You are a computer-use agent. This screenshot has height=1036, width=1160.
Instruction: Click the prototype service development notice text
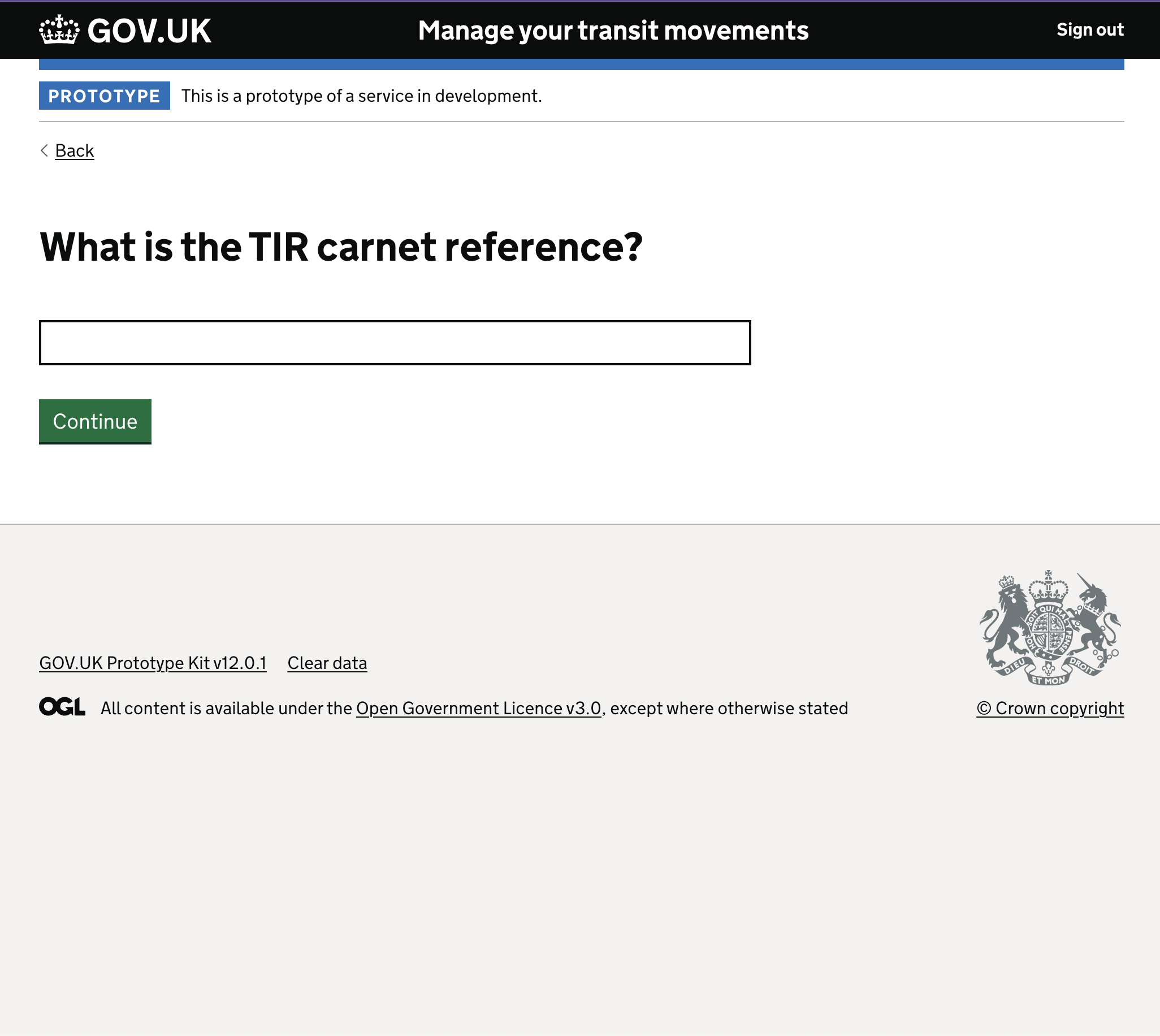click(x=362, y=95)
